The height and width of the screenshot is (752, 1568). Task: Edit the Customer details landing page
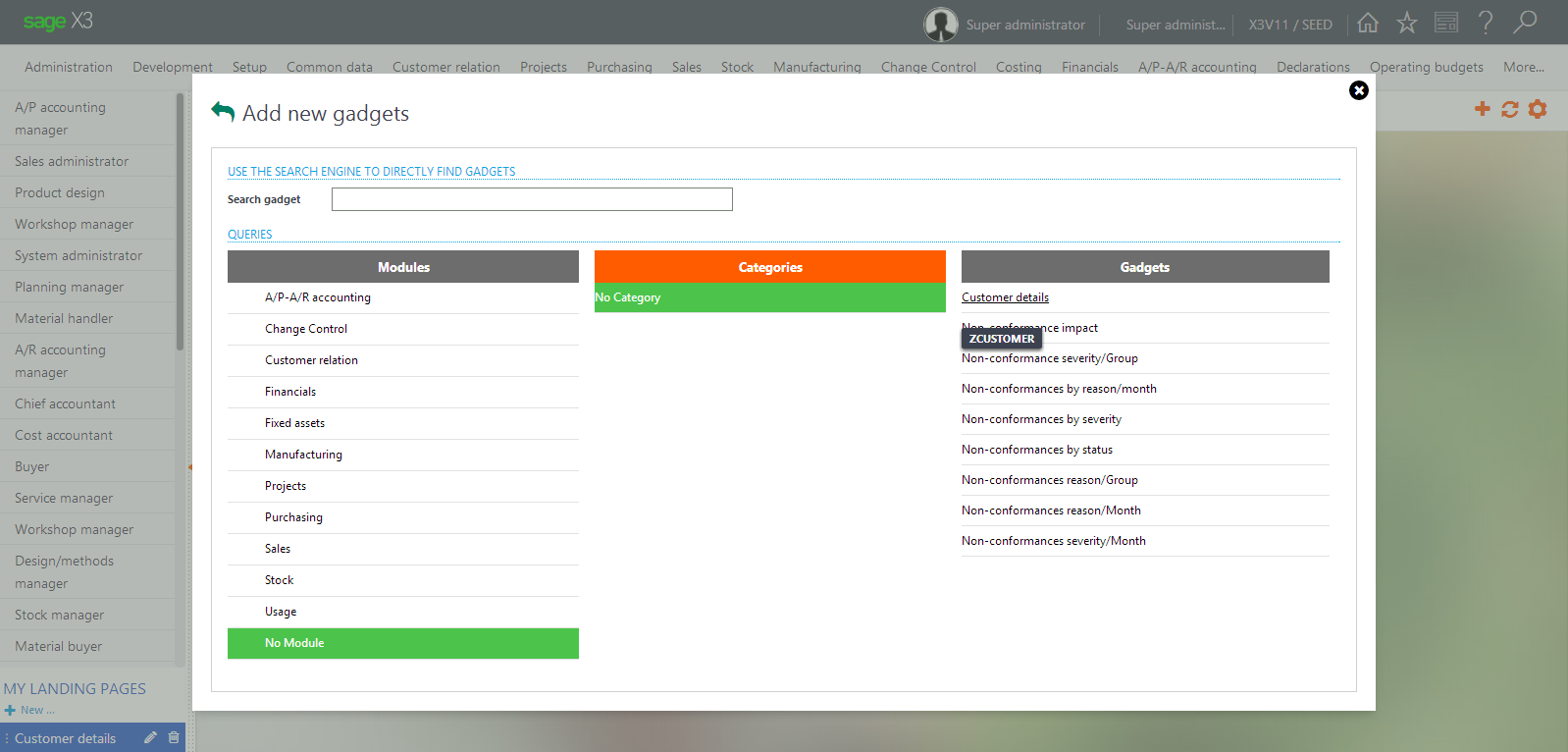point(150,737)
